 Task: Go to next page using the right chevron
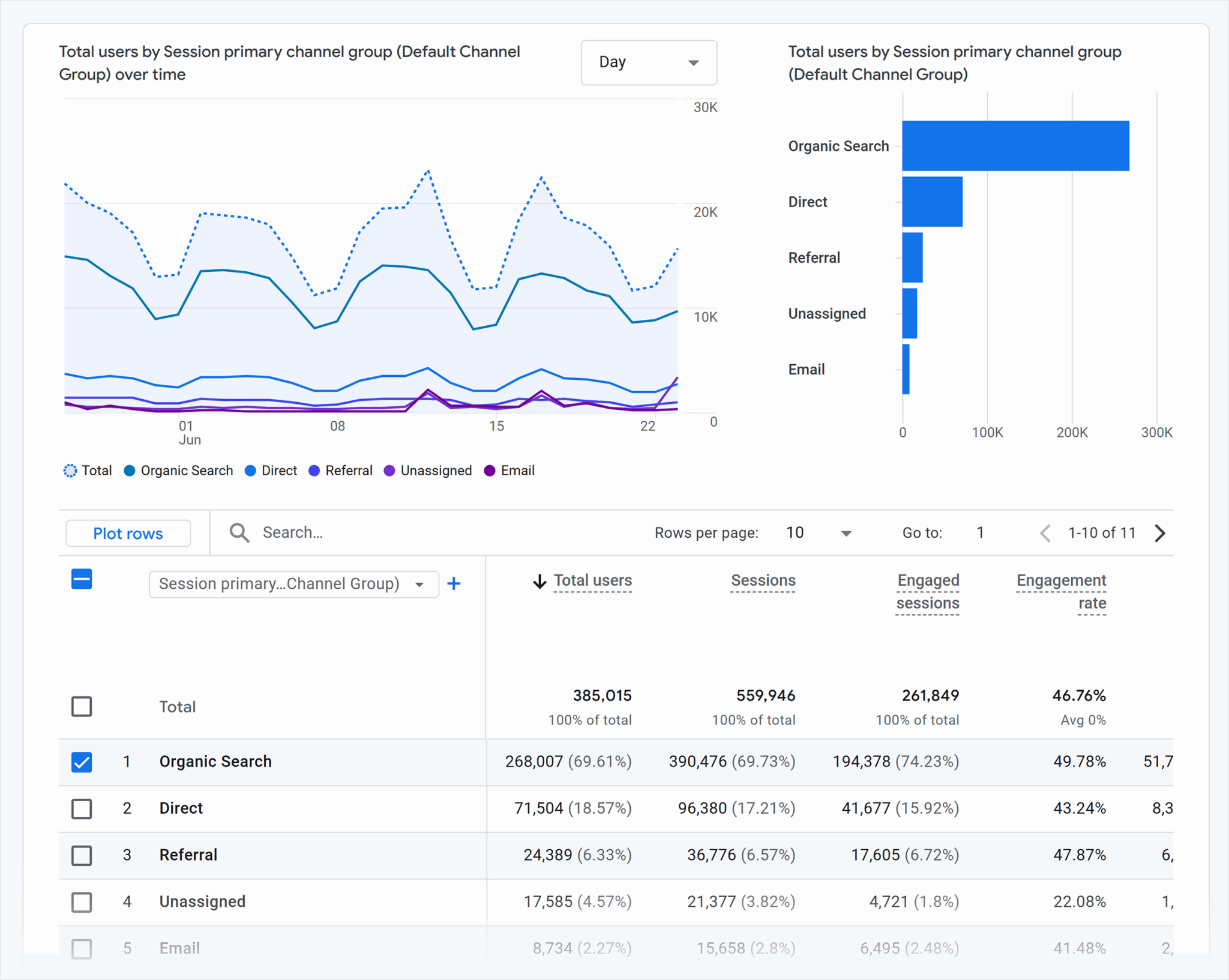click(x=1159, y=533)
